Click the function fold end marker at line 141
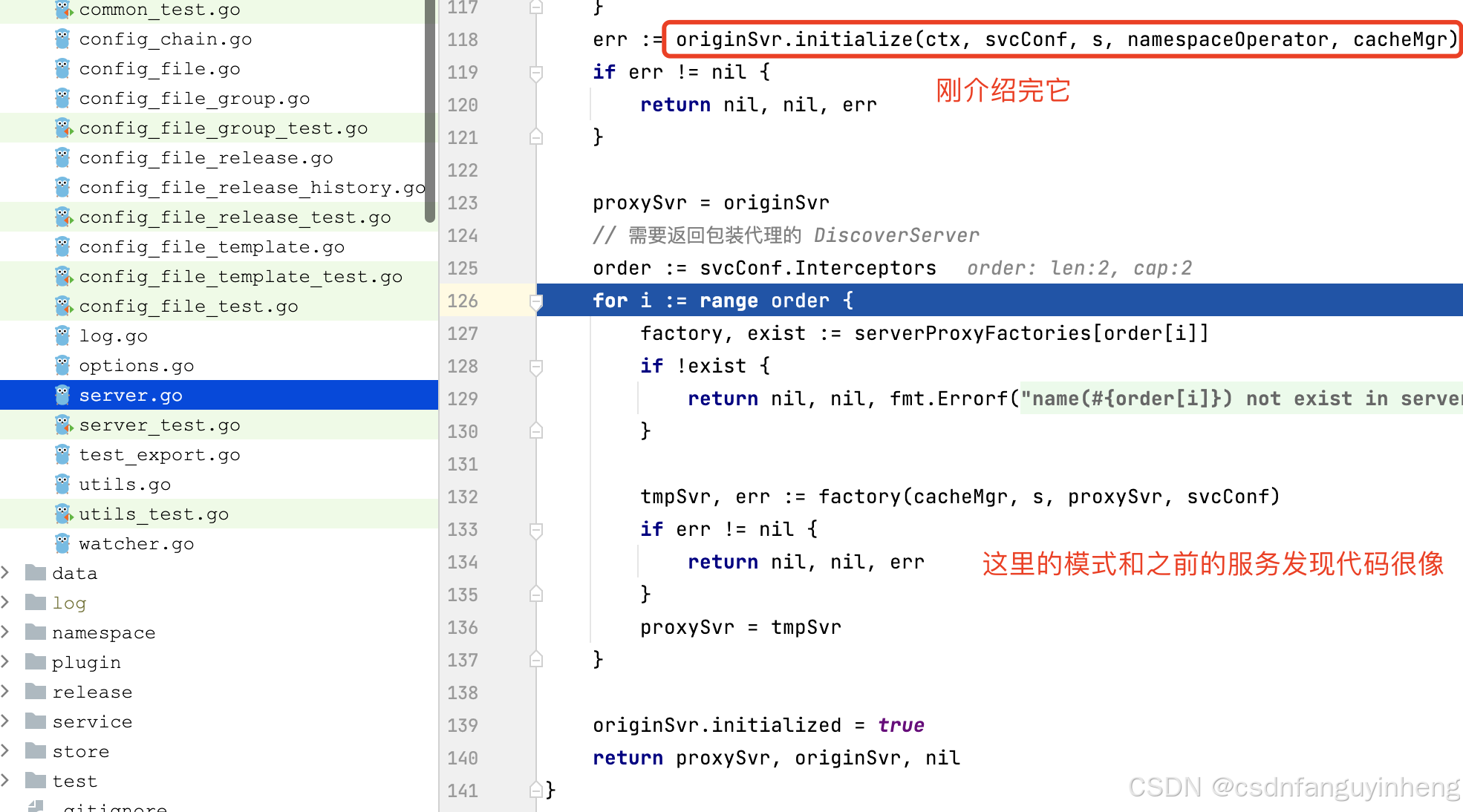This screenshot has width=1463, height=812. [536, 790]
